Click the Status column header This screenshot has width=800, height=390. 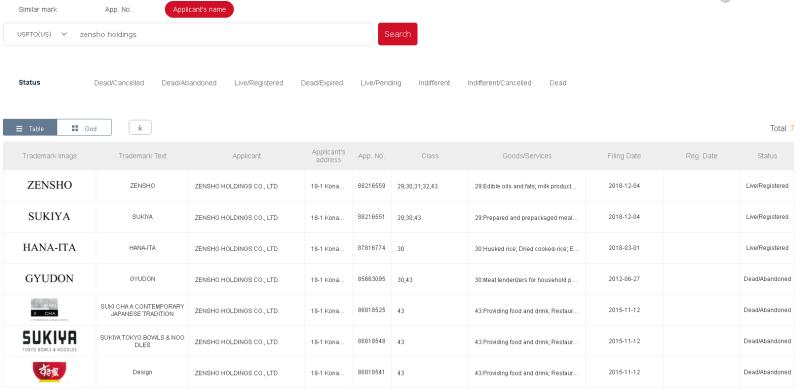coord(767,156)
